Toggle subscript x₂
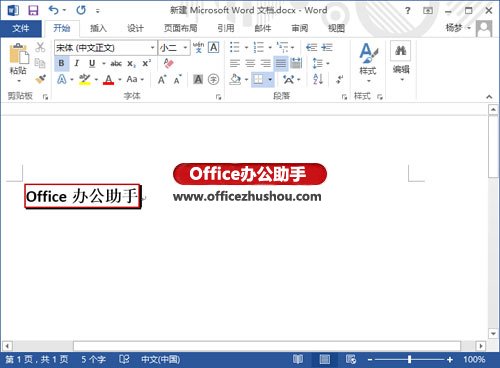Screen dimensions: 500x368 [132, 63]
